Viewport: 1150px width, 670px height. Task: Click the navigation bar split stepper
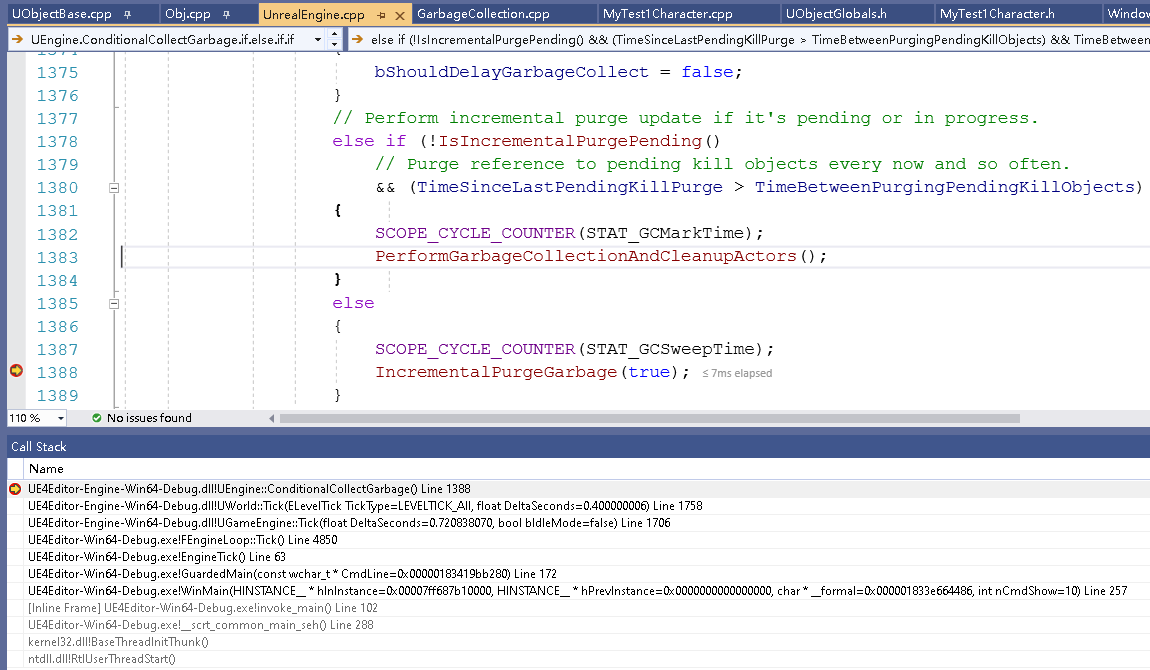[334, 40]
